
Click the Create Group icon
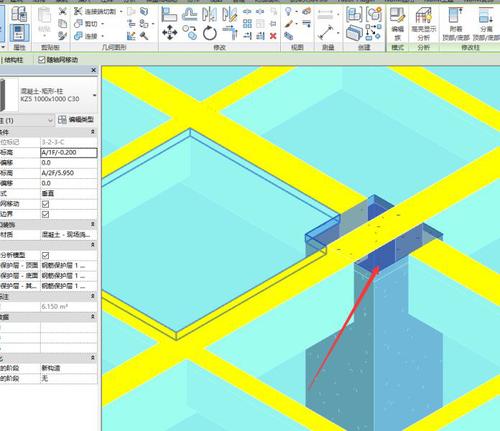pos(374,14)
